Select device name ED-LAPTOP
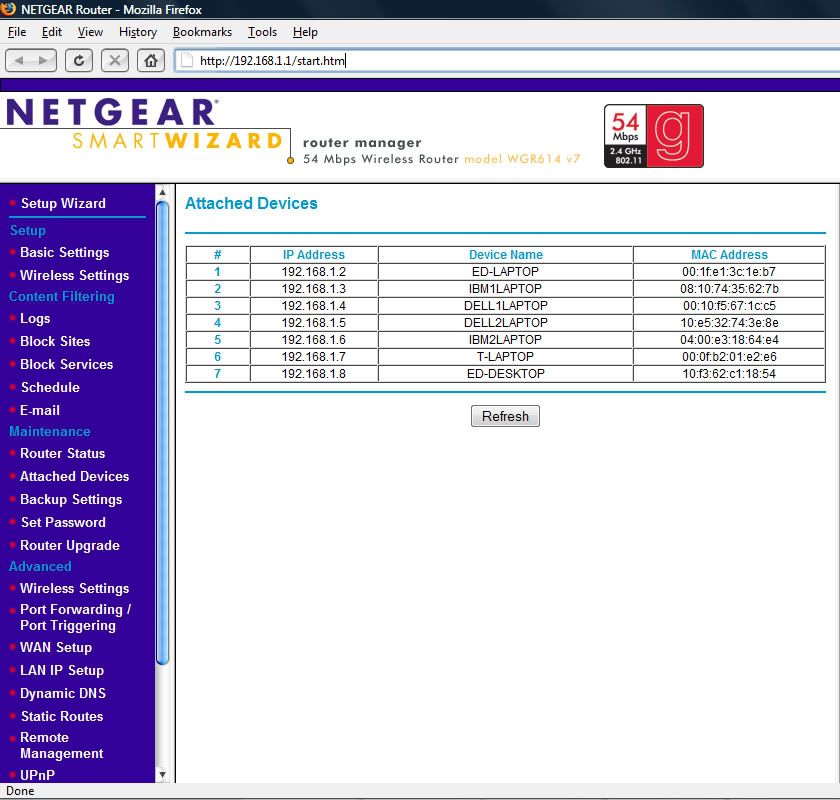The height and width of the screenshot is (800, 840). pyautogui.click(x=505, y=272)
